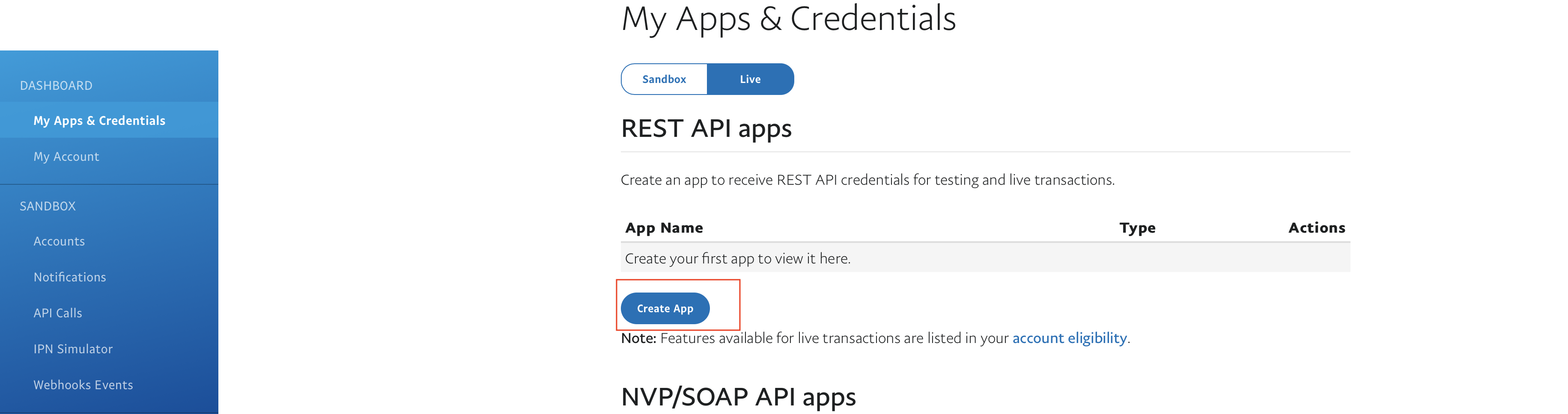Click the DASHBOARD section header
This screenshot has width=1568, height=414.
coord(56,86)
